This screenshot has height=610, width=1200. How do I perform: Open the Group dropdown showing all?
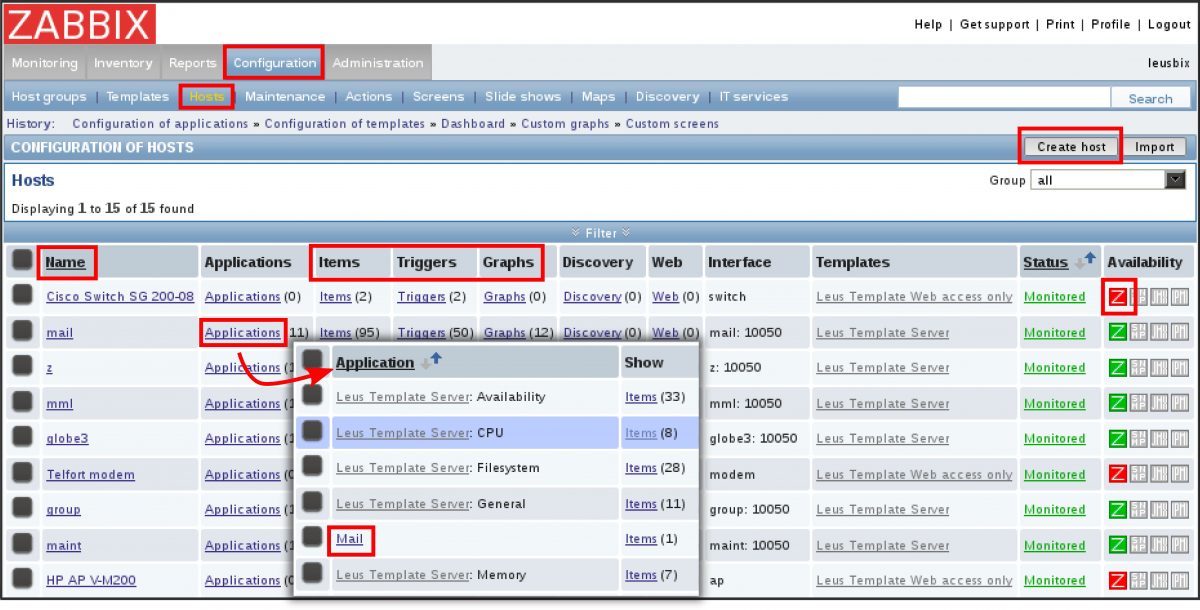[1175, 180]
